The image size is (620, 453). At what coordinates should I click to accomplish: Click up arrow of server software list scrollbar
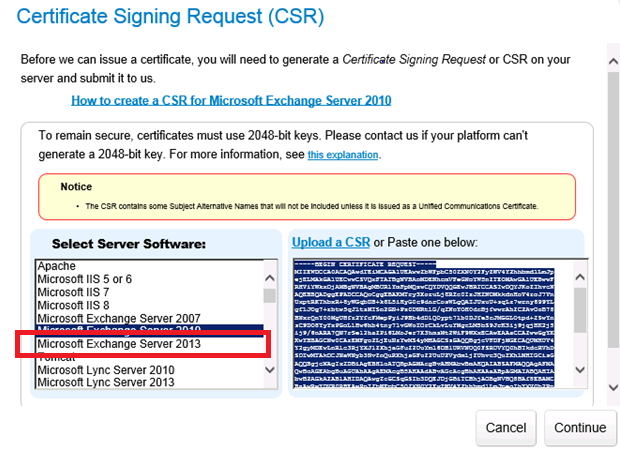[270, 278]
